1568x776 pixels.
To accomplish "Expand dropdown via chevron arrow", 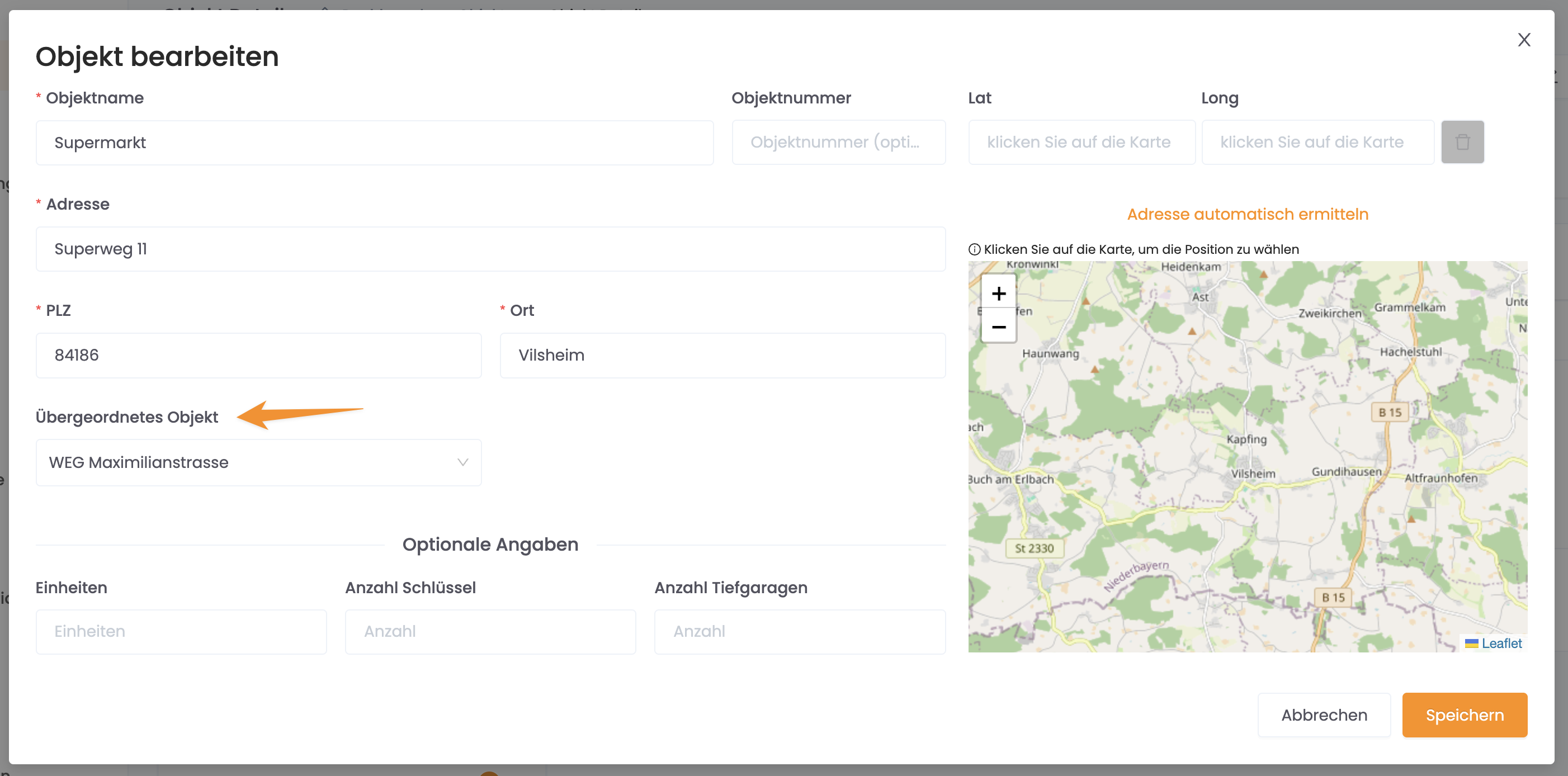I will coord(462,462).
